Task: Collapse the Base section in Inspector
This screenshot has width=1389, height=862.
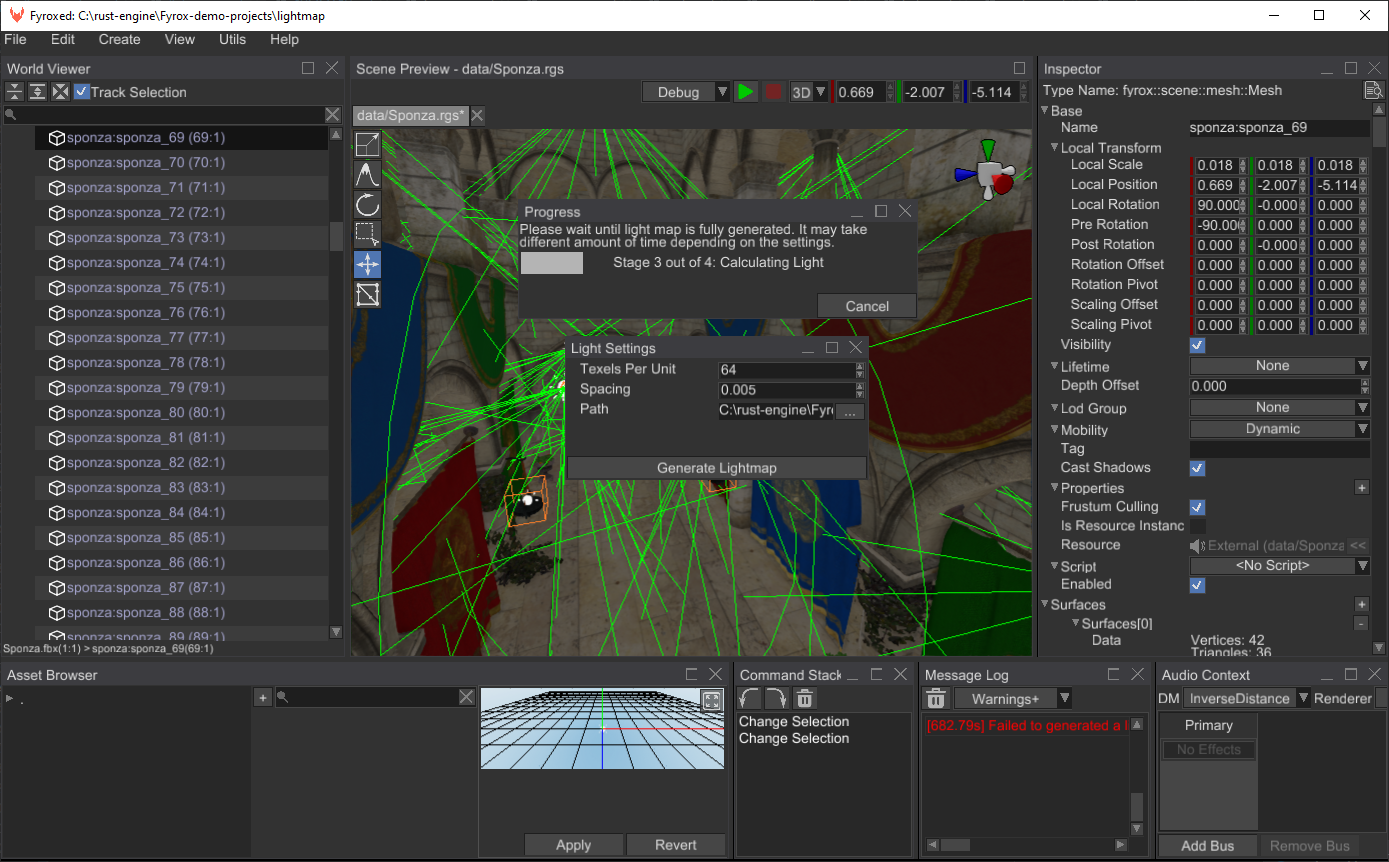Action: tap(1045, 111)
